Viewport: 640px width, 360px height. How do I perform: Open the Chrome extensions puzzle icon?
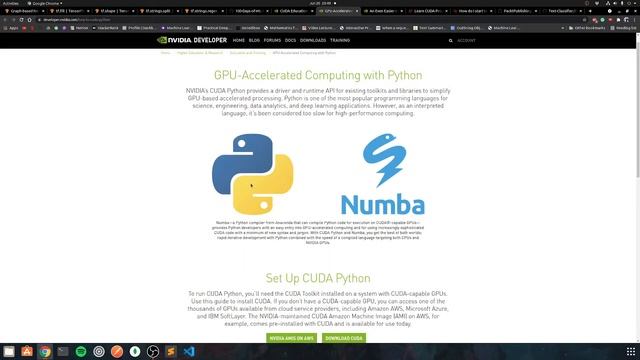[618, 20]
